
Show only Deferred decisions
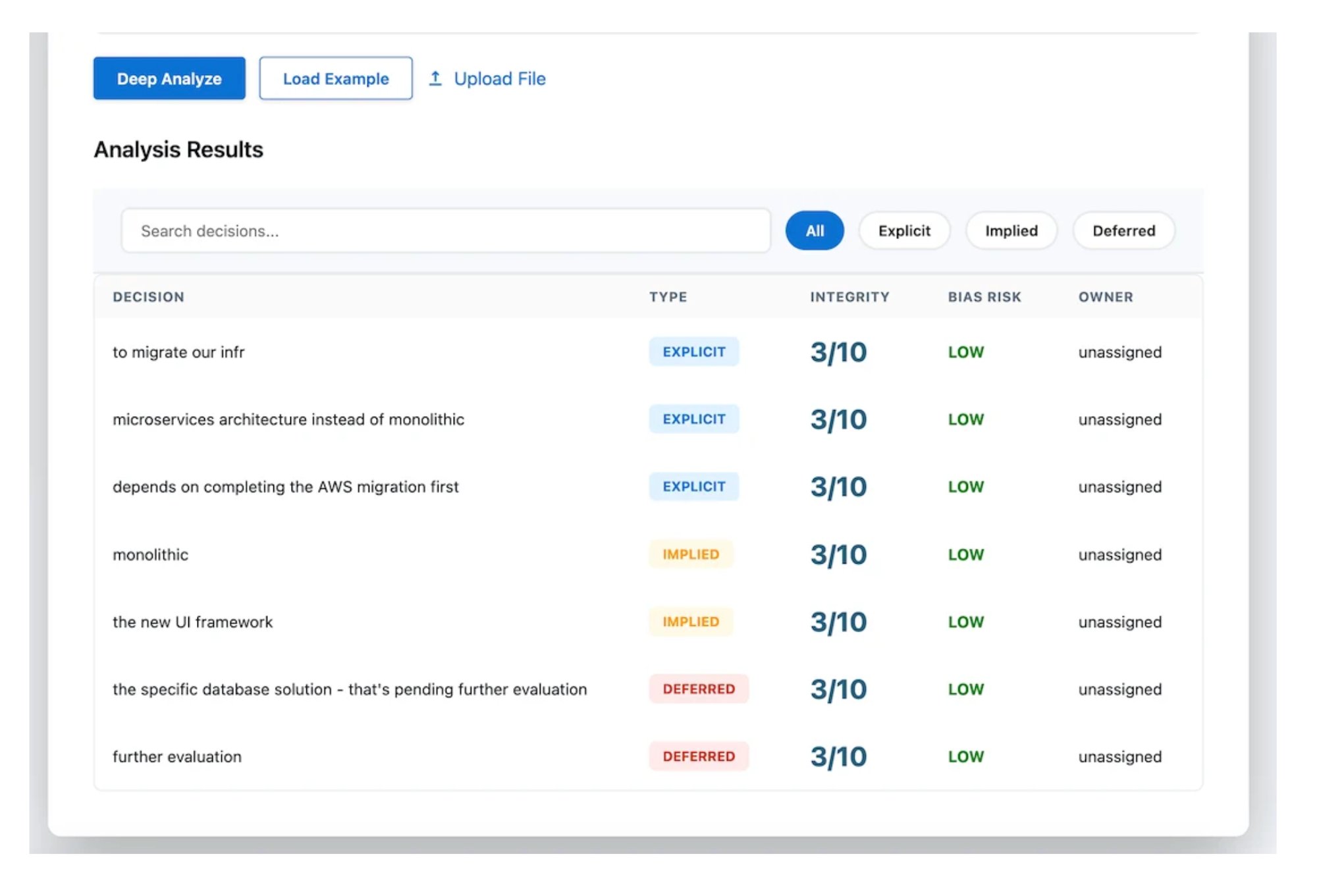click(x=1123, y=231)
